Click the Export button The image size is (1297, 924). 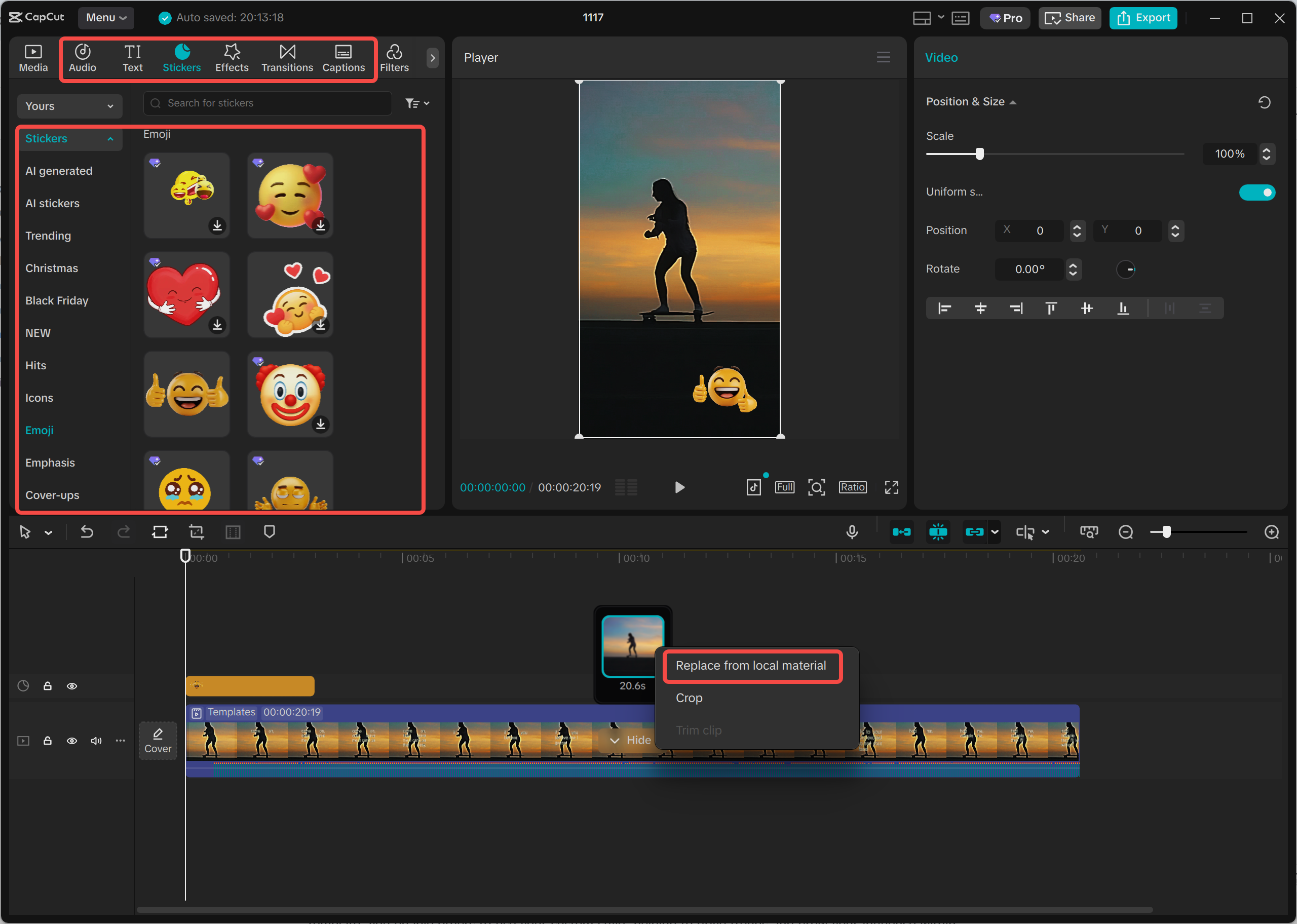pyautogui.click(x=1143, y=18)
